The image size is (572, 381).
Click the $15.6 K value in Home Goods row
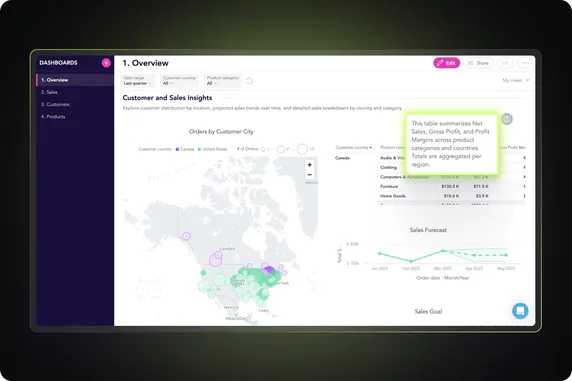[x=451, y=196]
